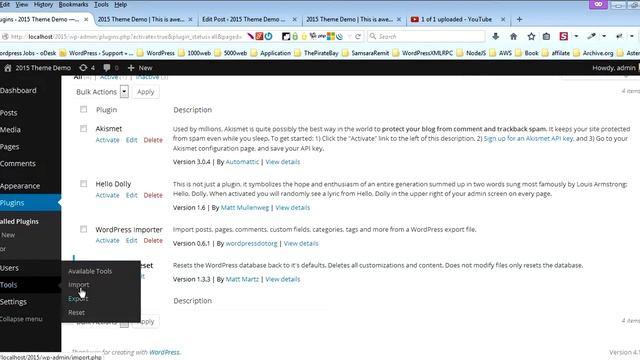Open the wordpressdotorg author link

point(251,243)
